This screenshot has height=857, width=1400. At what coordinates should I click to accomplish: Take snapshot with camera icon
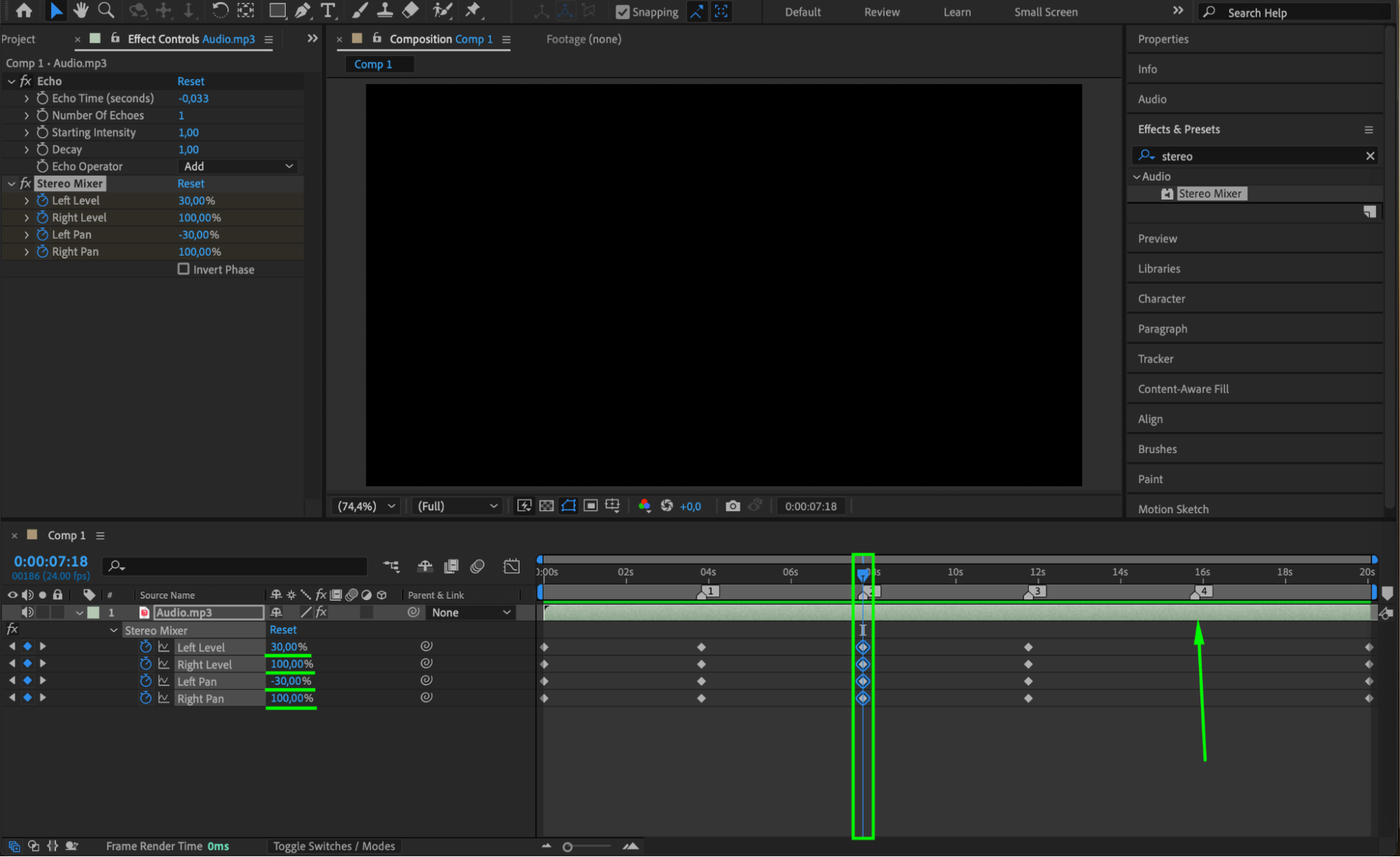[733, 506]
